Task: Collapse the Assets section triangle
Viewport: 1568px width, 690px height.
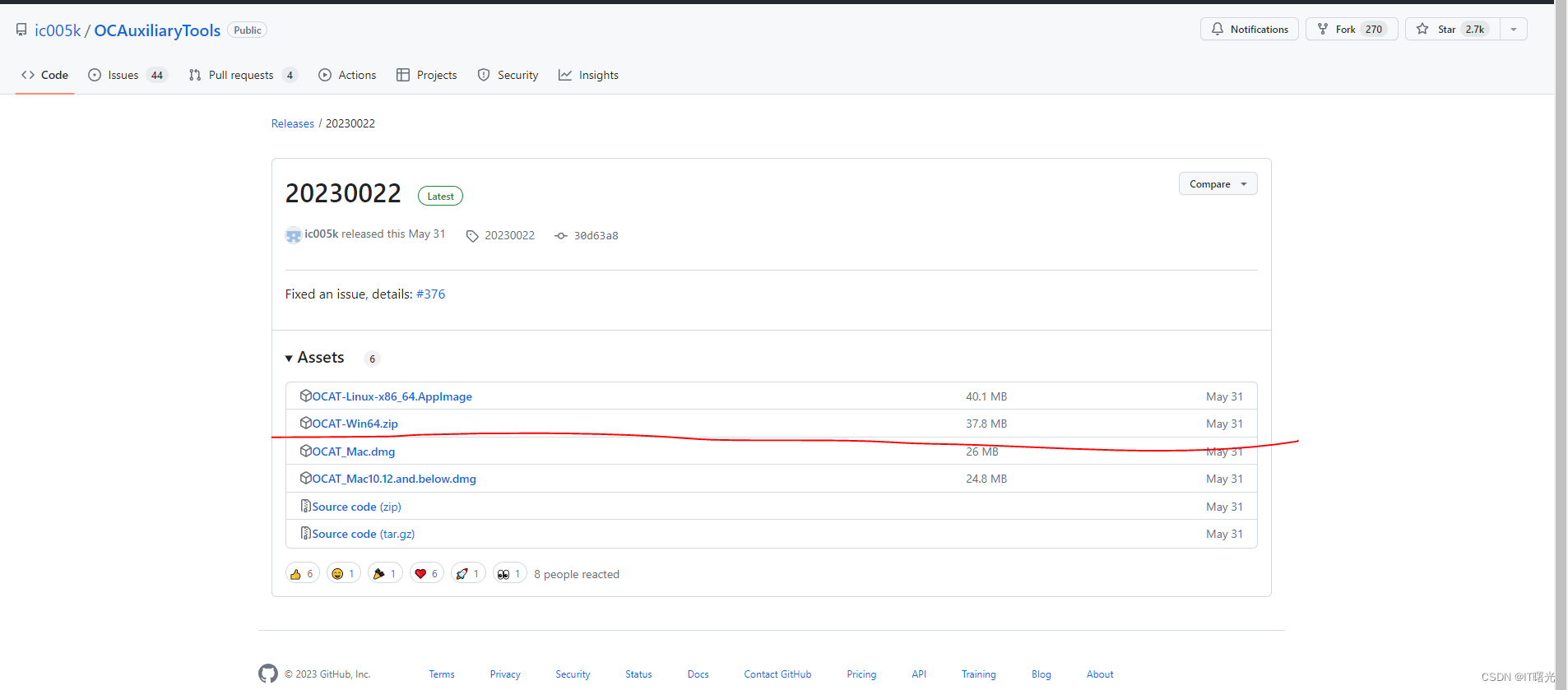Action: tap(289, 359)
